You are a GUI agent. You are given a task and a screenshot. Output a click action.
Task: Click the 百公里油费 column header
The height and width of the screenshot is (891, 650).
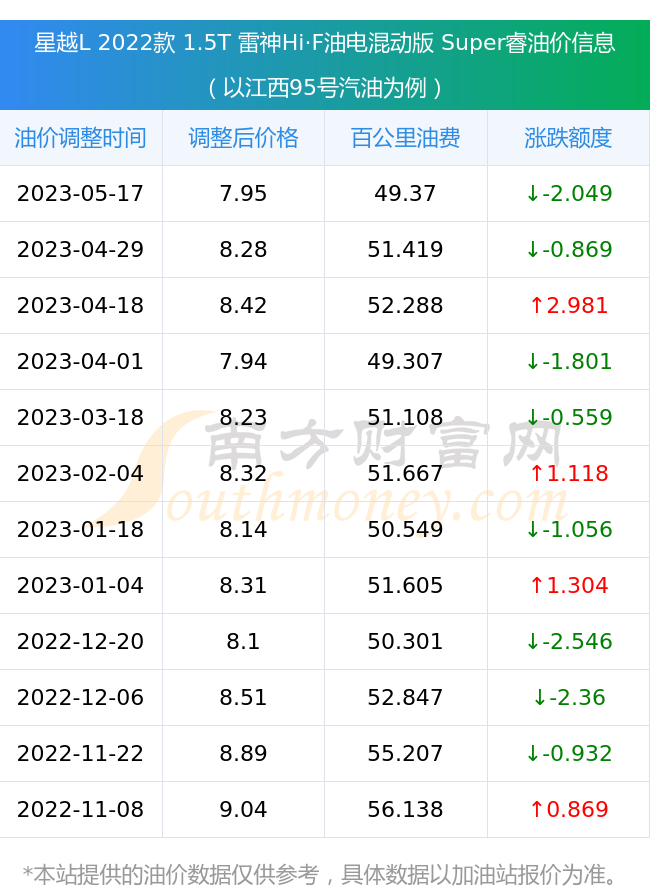[x=406, y=138]
